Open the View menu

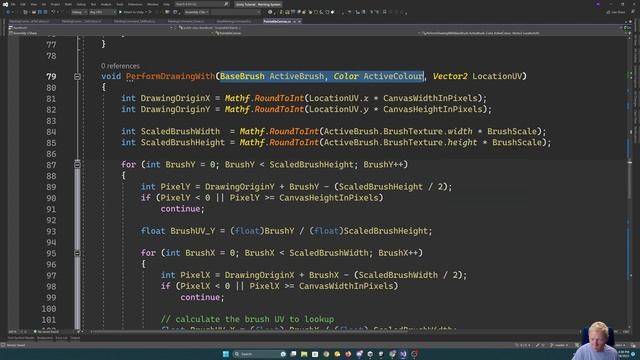[x=34, y=4]
